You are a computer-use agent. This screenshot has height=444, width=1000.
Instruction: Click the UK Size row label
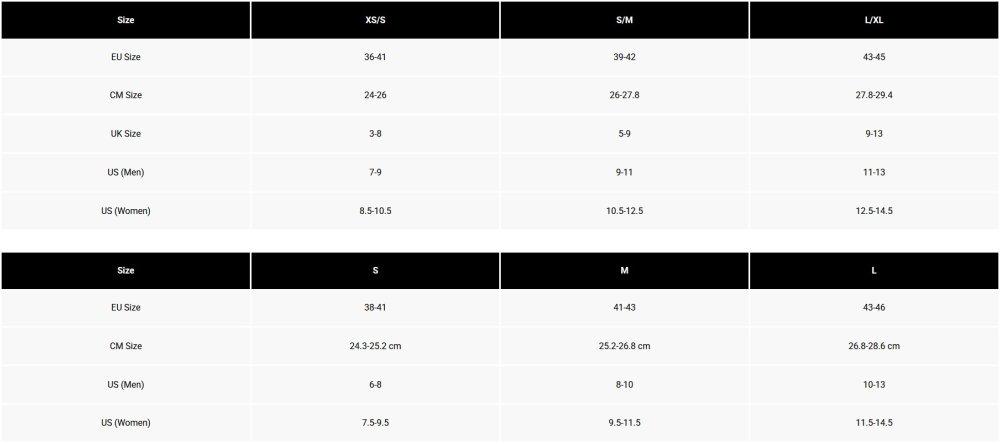click(125, 134)
